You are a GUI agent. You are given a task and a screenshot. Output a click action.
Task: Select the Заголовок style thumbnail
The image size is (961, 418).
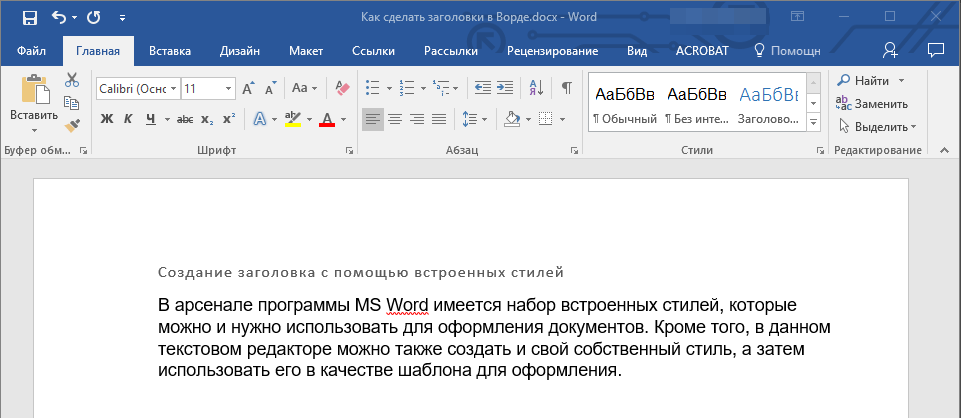click(x=768, y=103)
